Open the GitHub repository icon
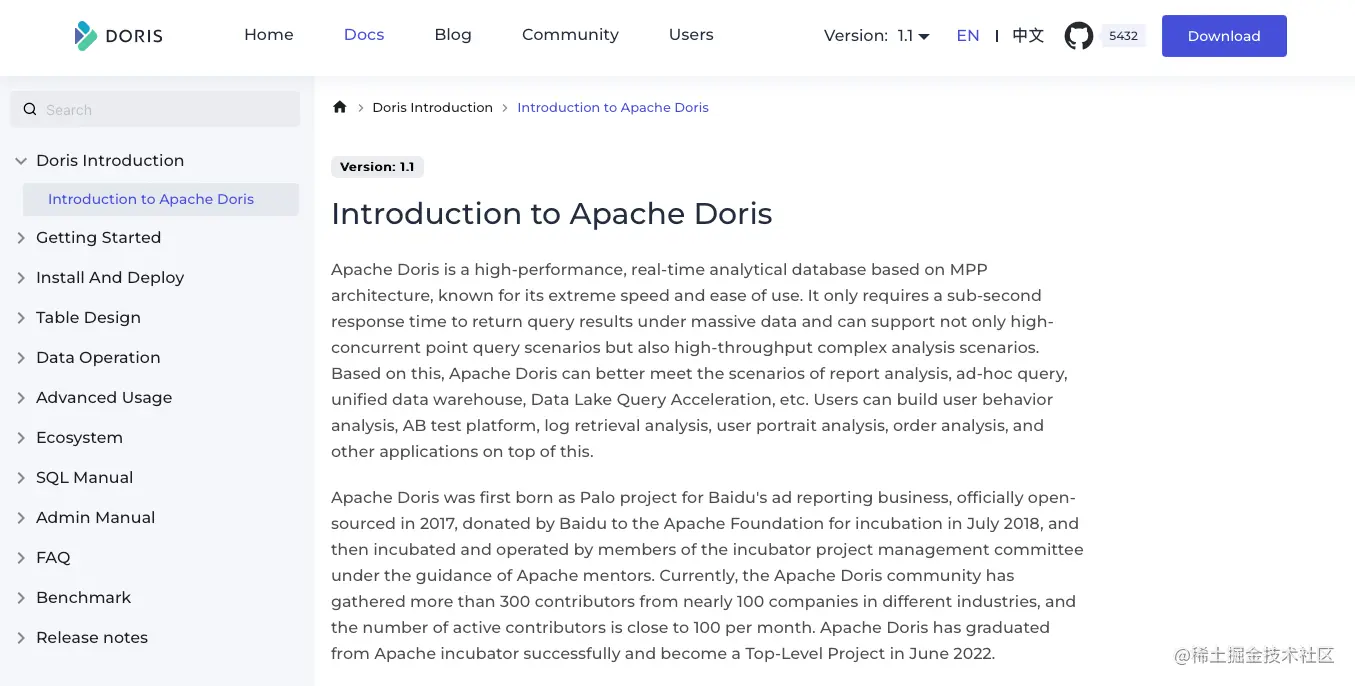Viewport: 1355px width, 686px height. [x=1078, y=36]
